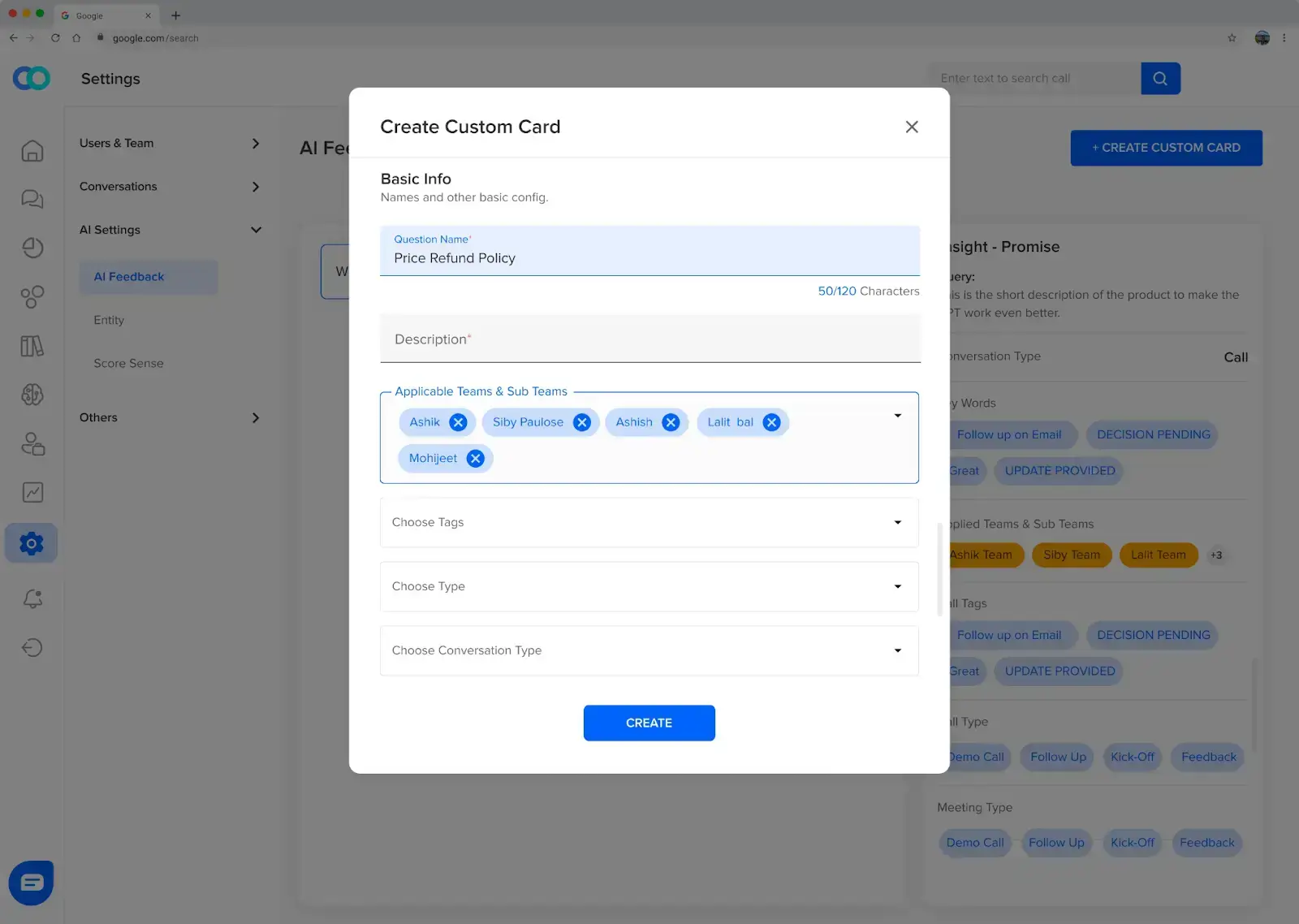
Task: Click the search magnifier button
Action: (1160, 79)
